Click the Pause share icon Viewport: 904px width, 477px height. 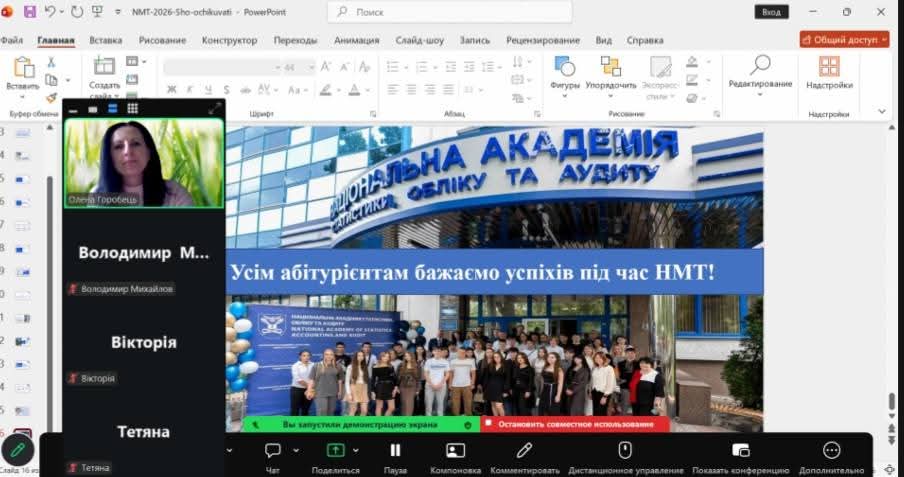tap(395, 450)
